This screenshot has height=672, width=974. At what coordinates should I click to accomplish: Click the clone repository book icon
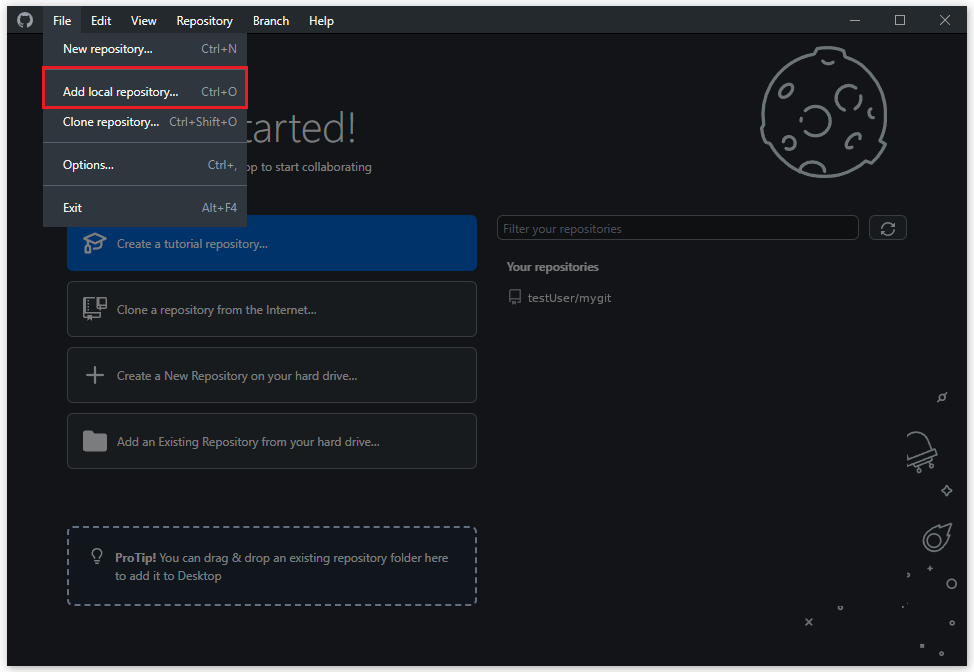point(95,309)
